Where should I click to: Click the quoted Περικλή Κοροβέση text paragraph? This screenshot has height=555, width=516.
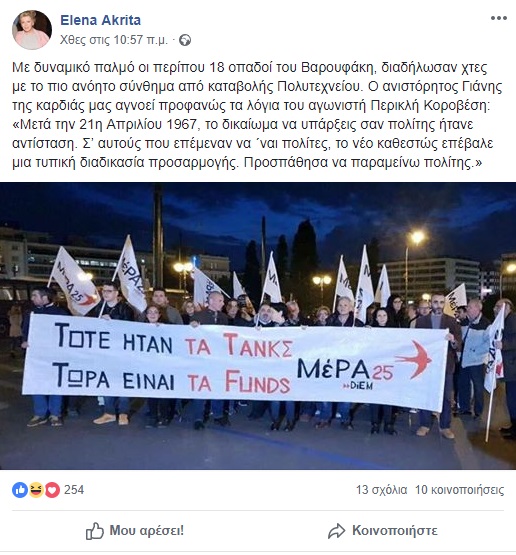(x=253, y=143)
